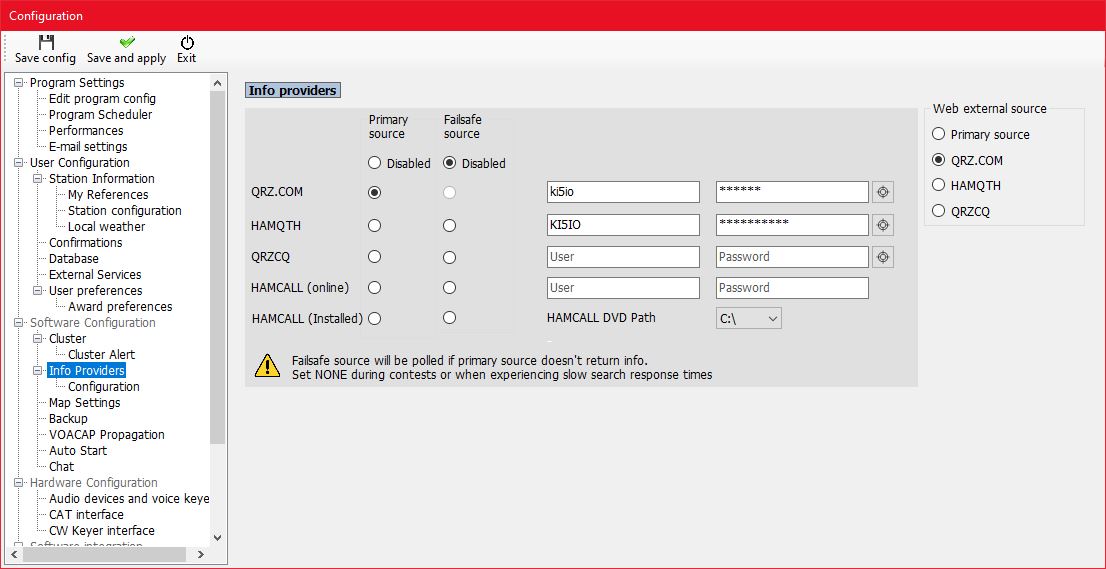
Task: Open Chat settings
Action: [61, 467]
